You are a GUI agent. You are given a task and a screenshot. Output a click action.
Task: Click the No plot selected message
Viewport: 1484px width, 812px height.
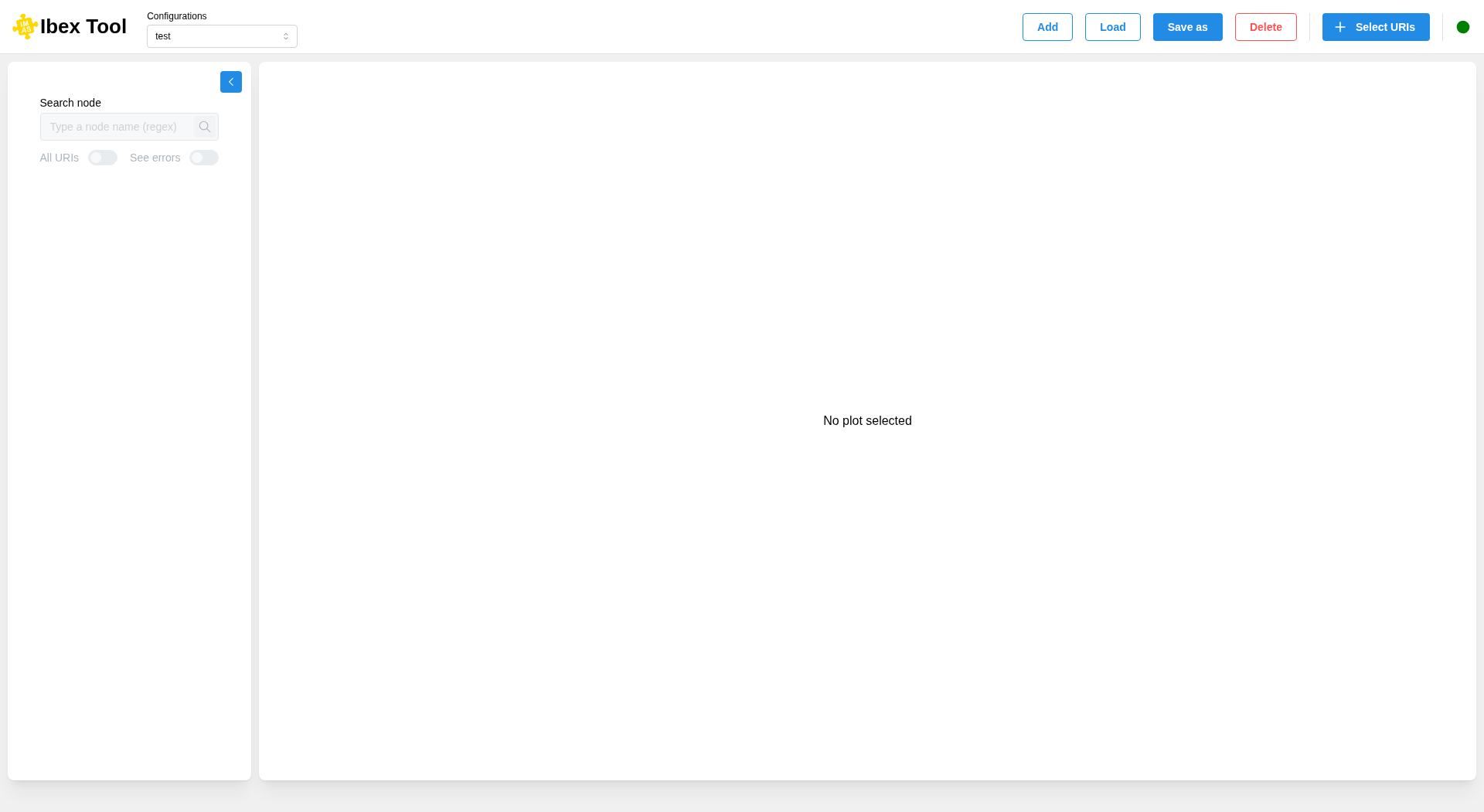(867, 421)
